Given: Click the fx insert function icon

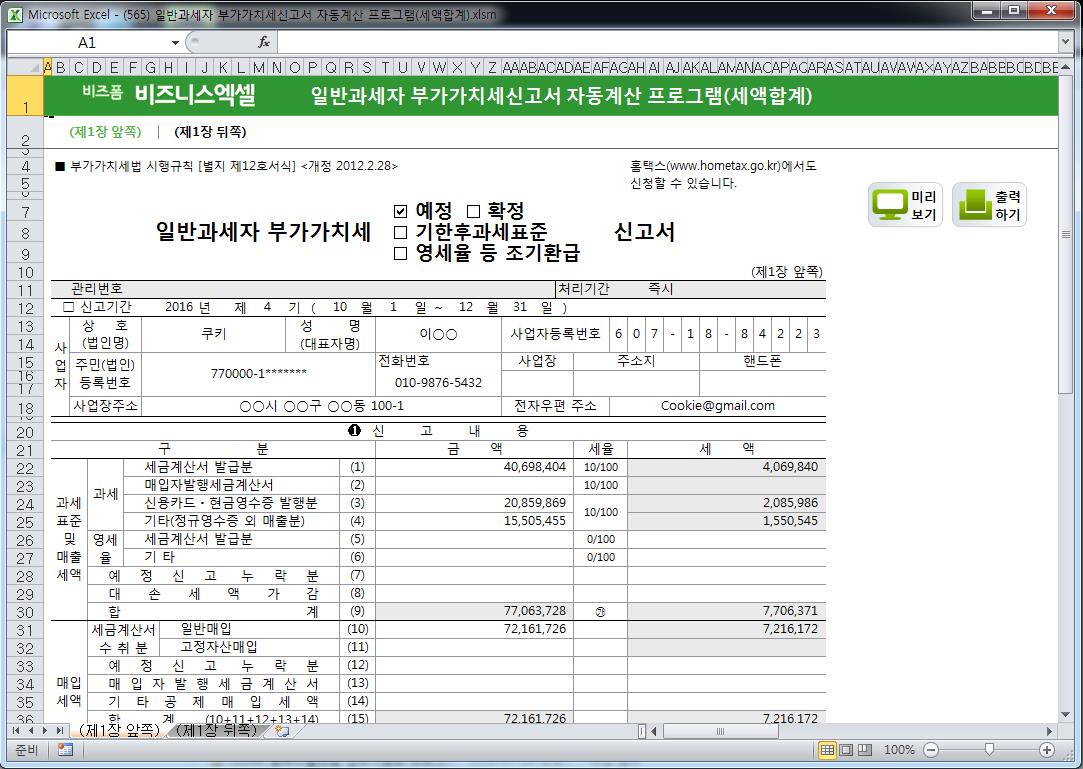Looking at the screenshot, I should [263, 42].
